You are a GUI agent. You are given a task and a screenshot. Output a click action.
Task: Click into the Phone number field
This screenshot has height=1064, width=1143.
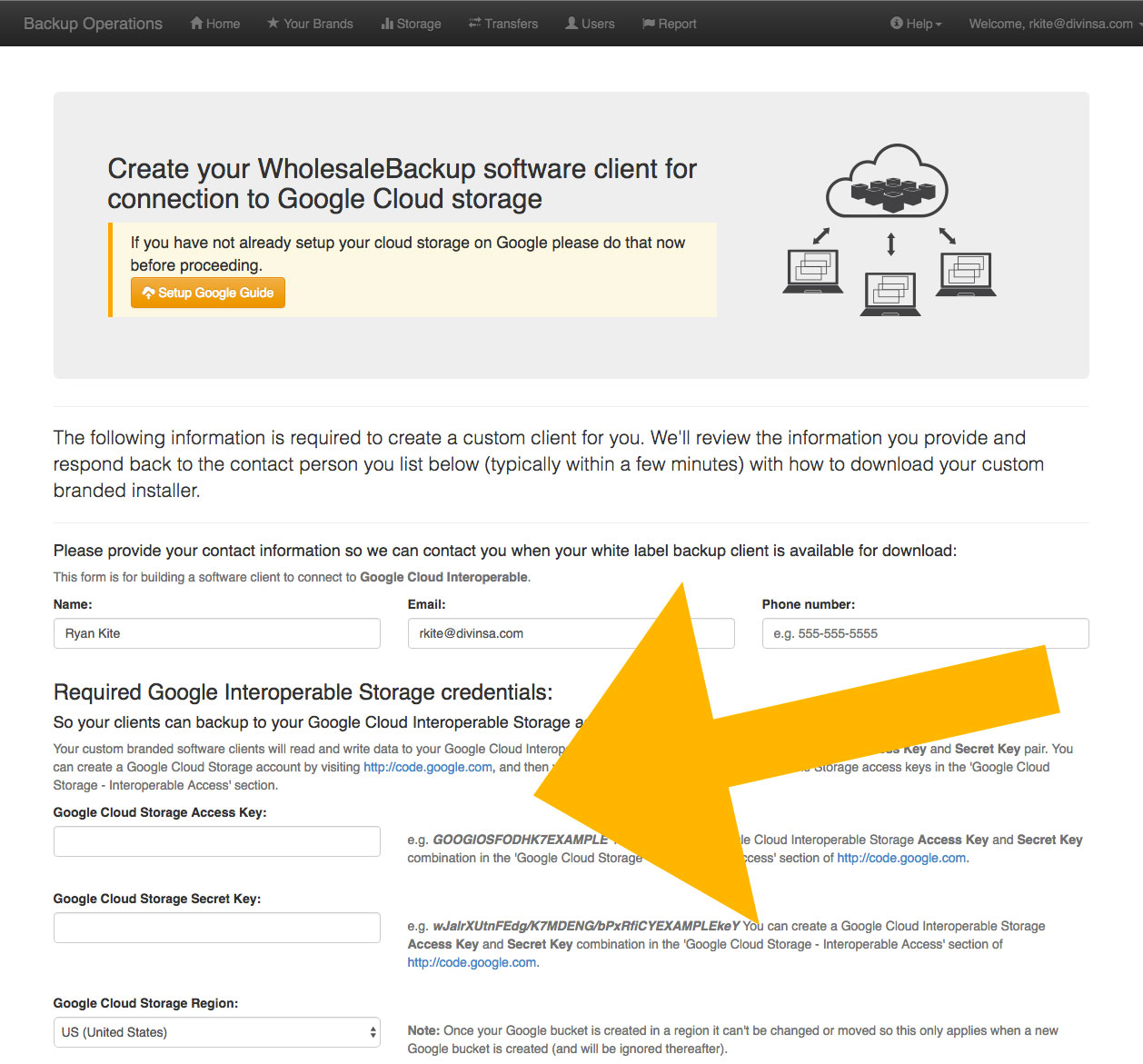pyautogui.click(x=926, y=633)
